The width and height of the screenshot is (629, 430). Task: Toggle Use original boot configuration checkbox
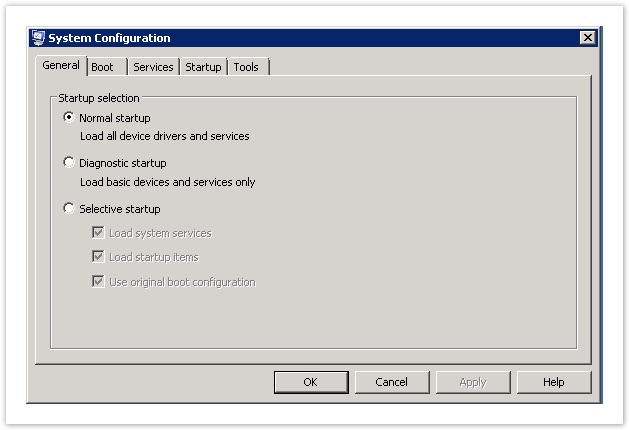(98, 281)
